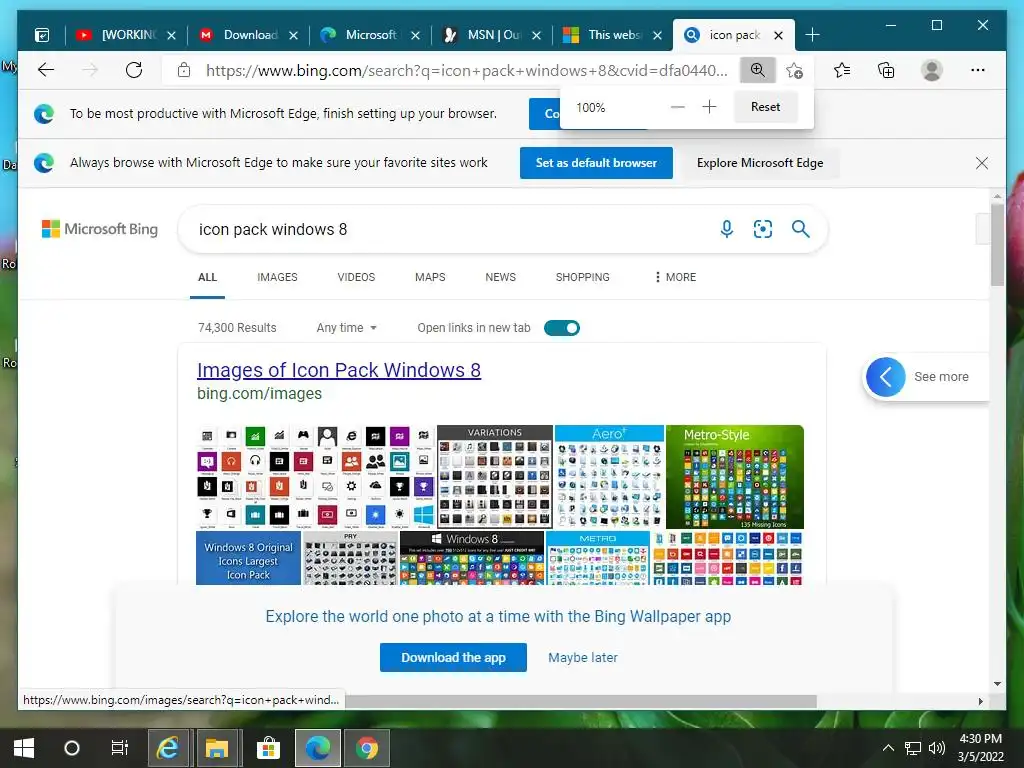The height and width of the screenshot is (768, 1024).
Task: Open a new browser tab
Action: coord(812,35)
